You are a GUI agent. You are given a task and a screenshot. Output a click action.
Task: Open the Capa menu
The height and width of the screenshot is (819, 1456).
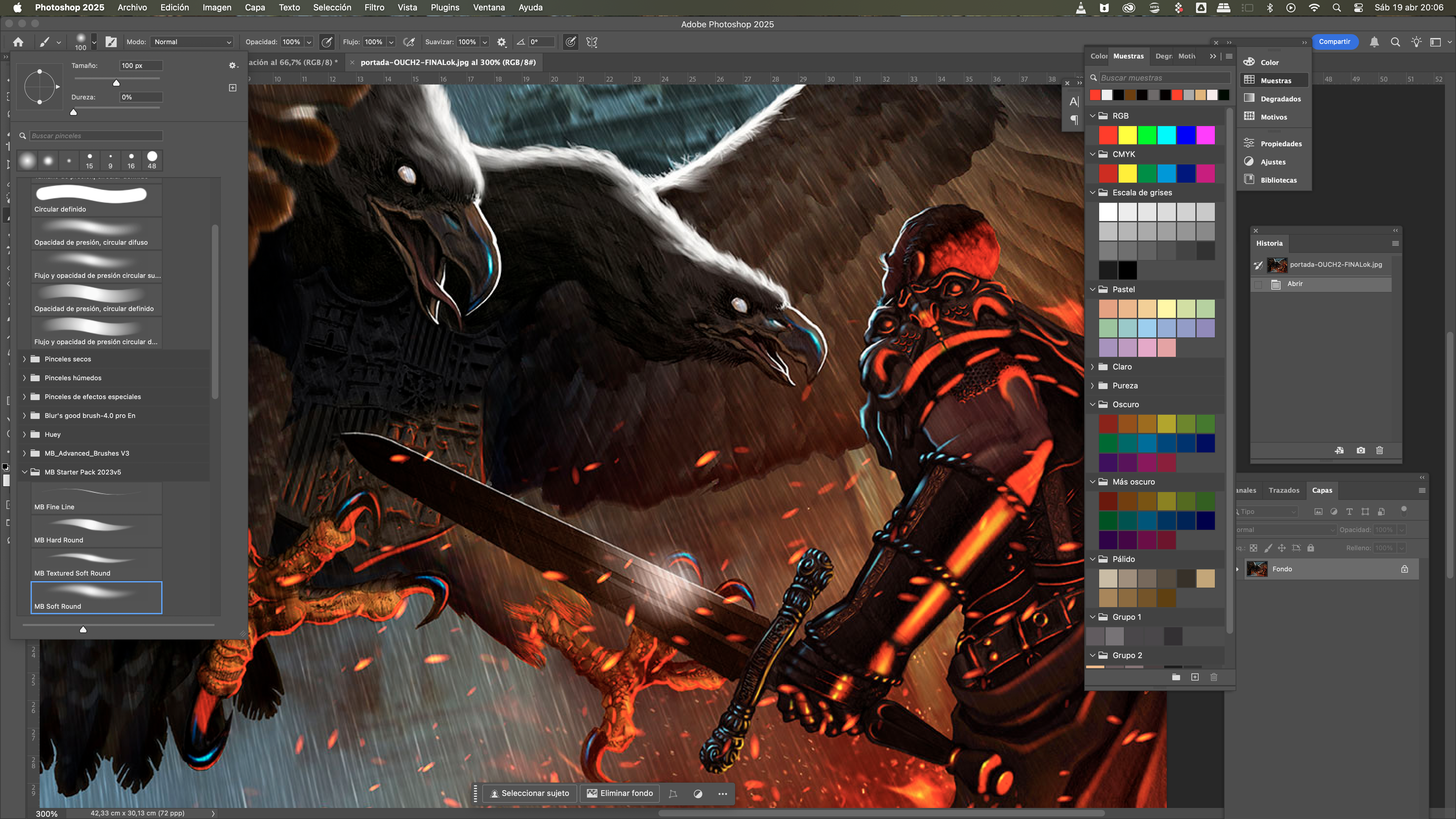point(254,7)
